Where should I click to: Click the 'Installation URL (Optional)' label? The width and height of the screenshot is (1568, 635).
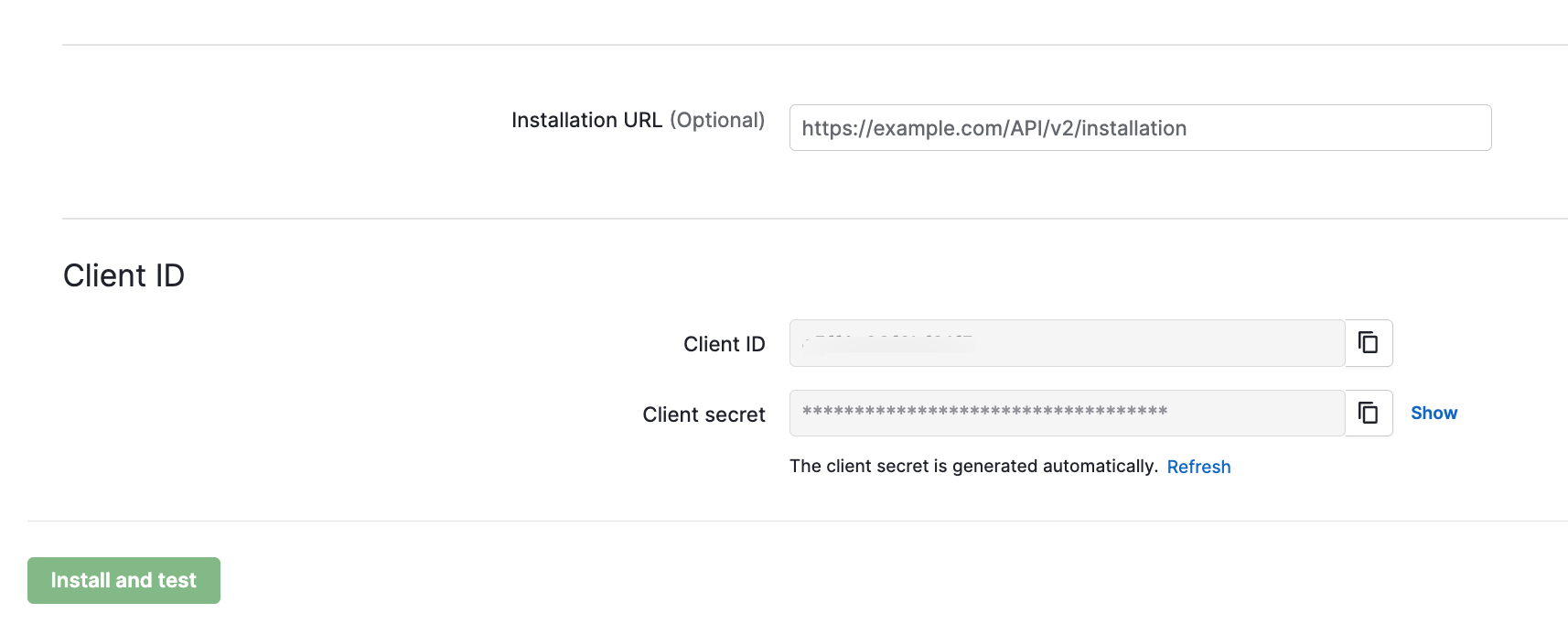pos(638,120)
